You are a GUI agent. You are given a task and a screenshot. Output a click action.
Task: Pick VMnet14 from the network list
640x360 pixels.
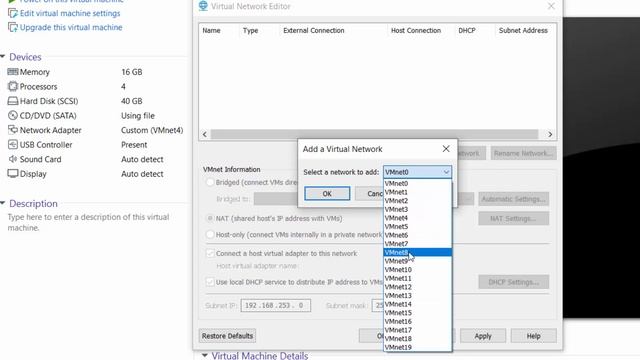click(417, 304)
